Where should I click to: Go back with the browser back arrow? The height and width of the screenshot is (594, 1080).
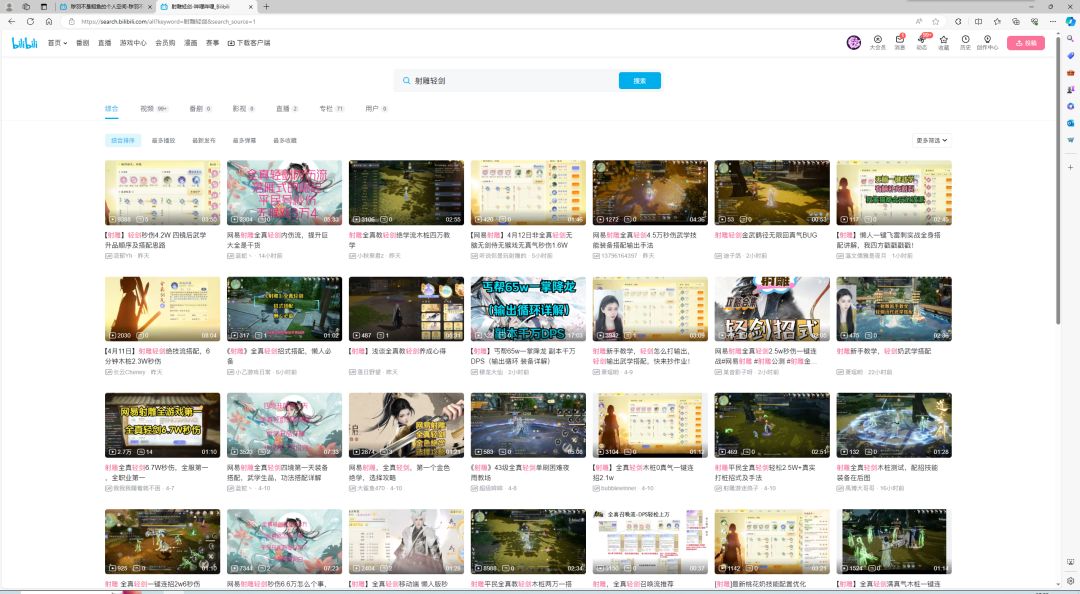pyautogui.click(x=12, y=21)
